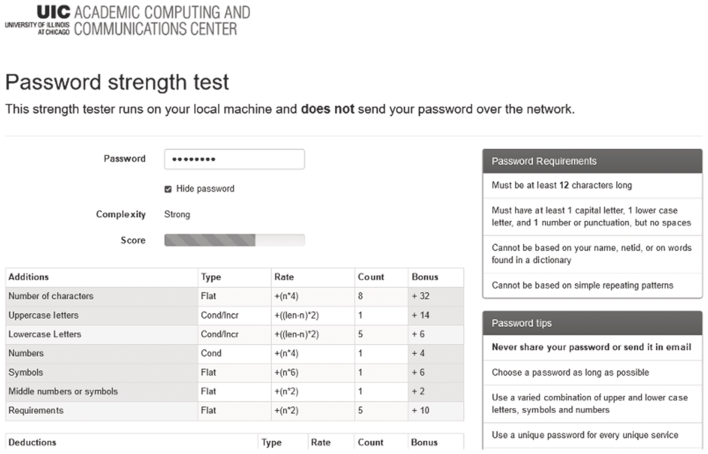The height and width of the screenshot is (454, 708).
Task: Select the Uppercase letters row
Action: click(x=234, y=315)
